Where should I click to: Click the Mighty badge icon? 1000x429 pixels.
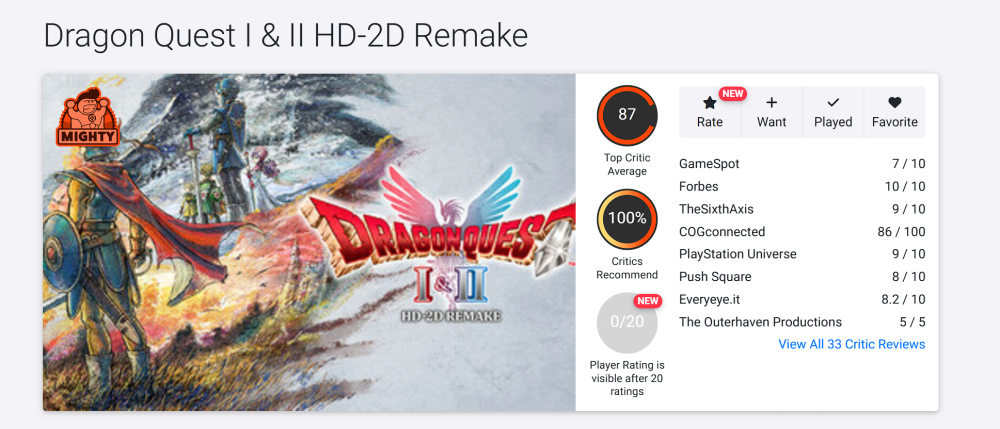coord(88,117)
